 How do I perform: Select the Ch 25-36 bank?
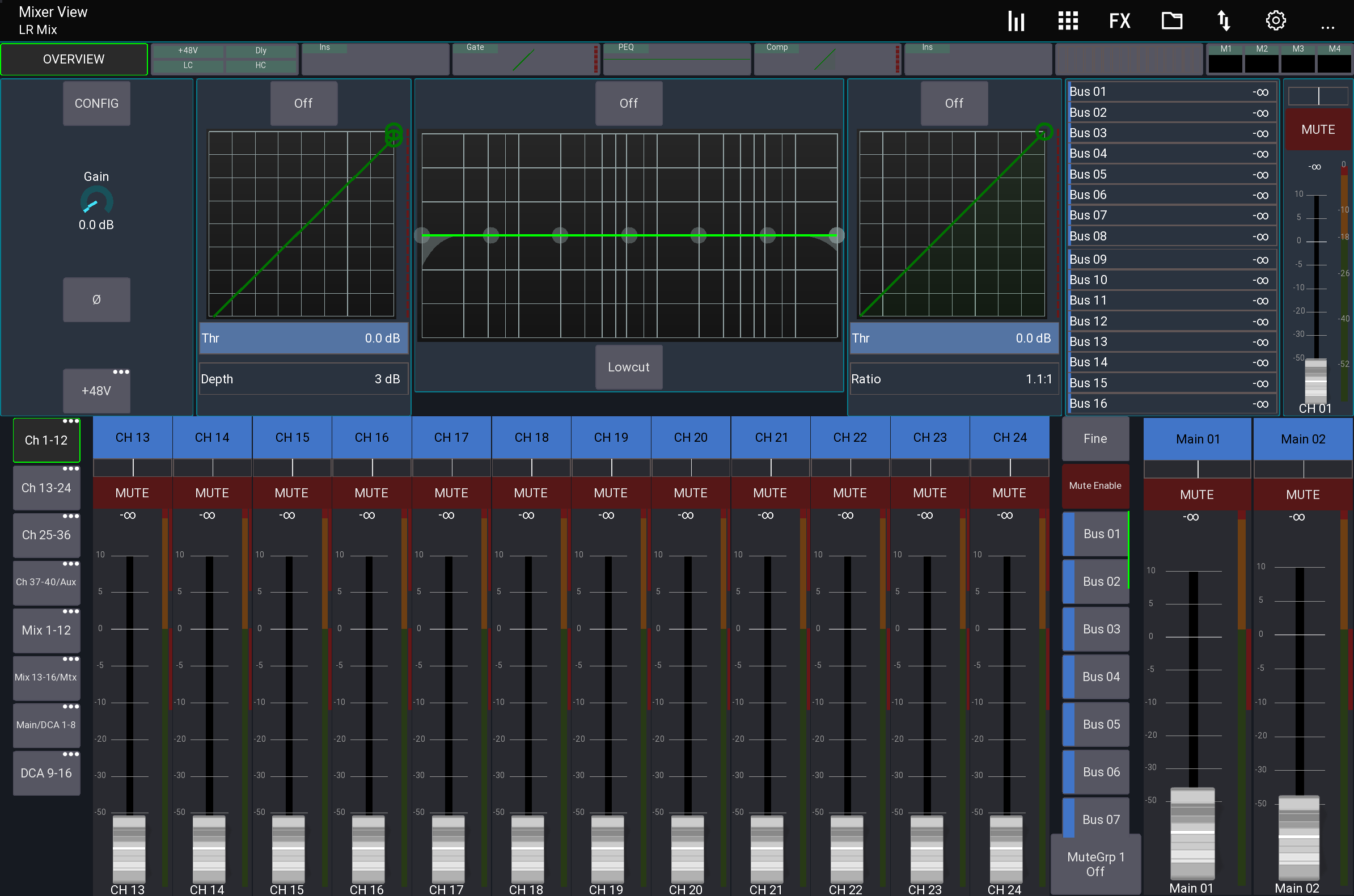pyautogui.click(x=46, y=534)
